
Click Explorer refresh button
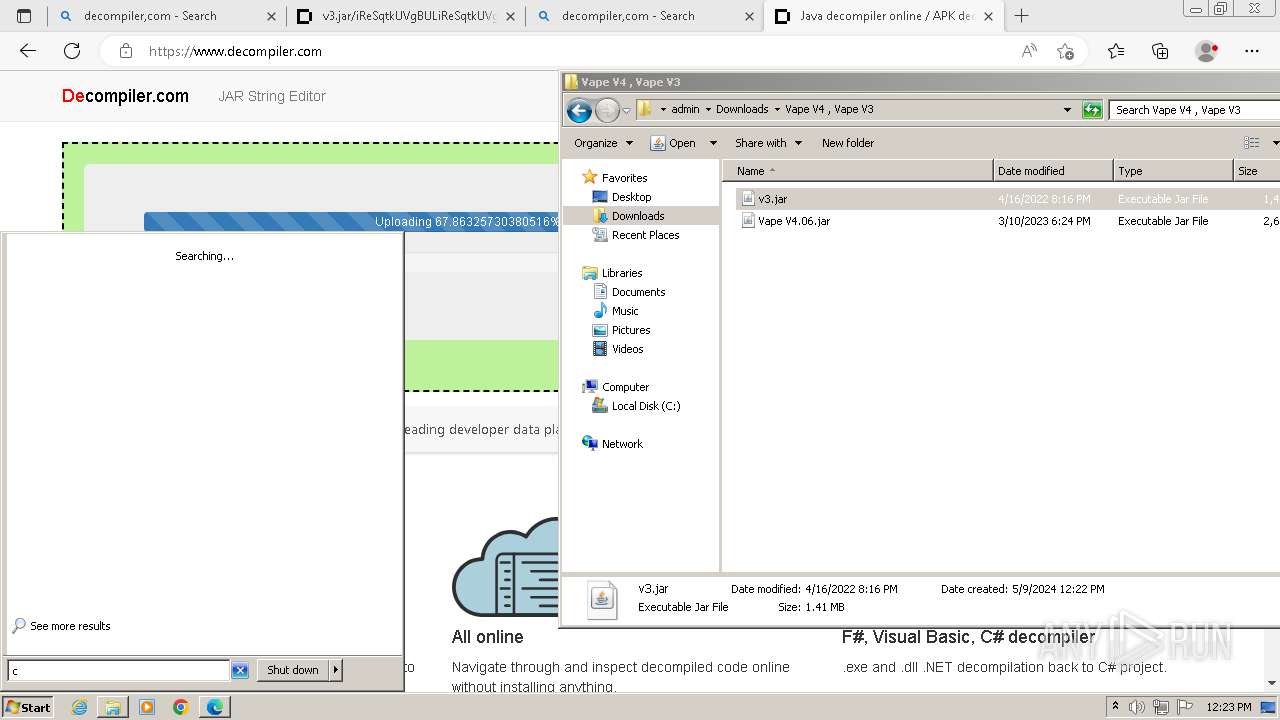coord(1092,109)
